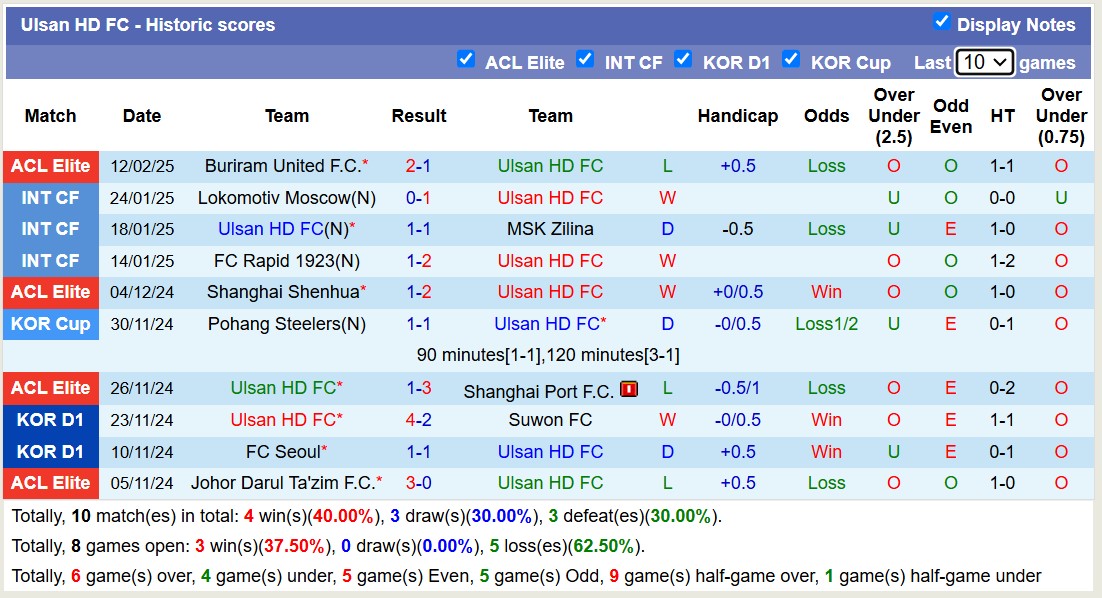Image resolution: width=1102 pixels, height=598 pixels.
Task: Click the ACL Elite tag for 12/02/25
Action: 51,166
